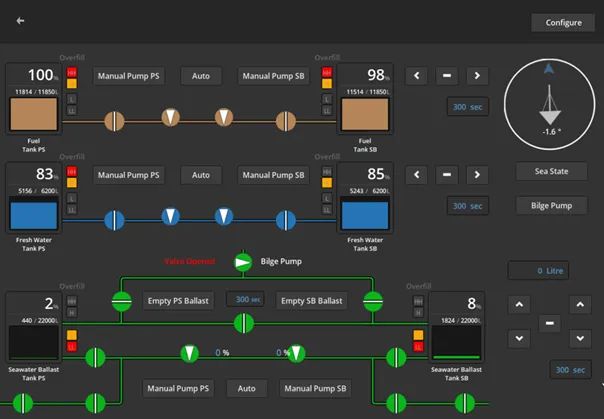Edit the bottom-right 300 sec field
This screenshot has height=419, width=604.
(570, 370)
